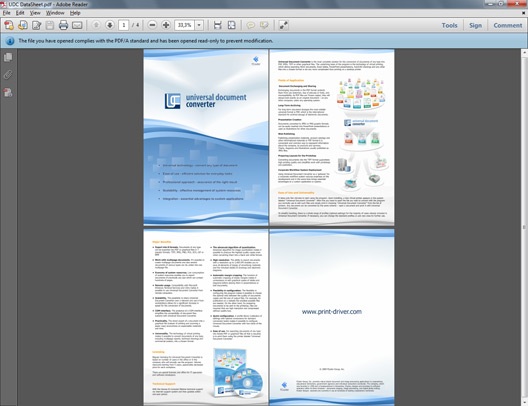Open the Tools pane
The image size is (528, 406).
[450, 25]
